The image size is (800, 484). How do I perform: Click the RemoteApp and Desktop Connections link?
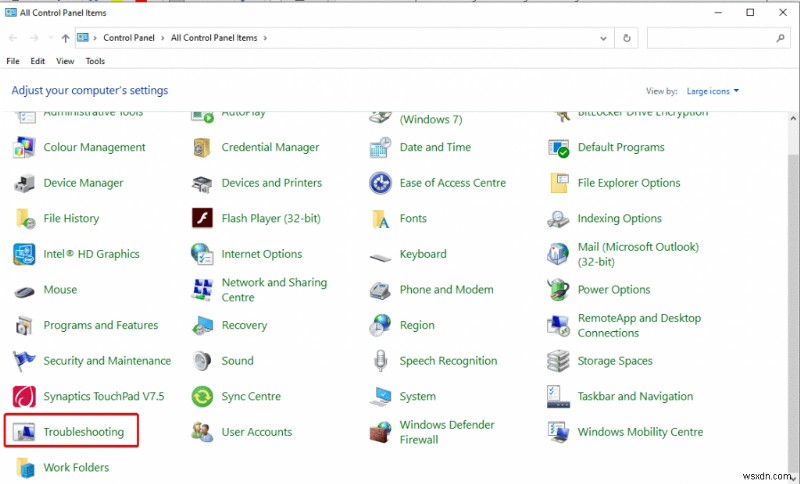639,325
